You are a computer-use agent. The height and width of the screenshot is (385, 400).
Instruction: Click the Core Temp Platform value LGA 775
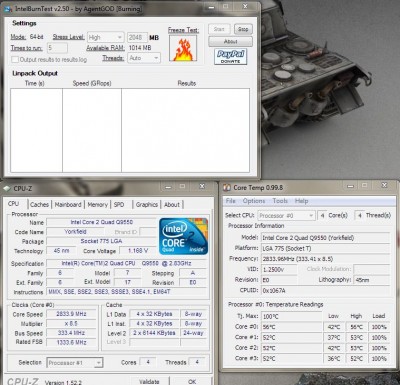click(x=325, y=248)
